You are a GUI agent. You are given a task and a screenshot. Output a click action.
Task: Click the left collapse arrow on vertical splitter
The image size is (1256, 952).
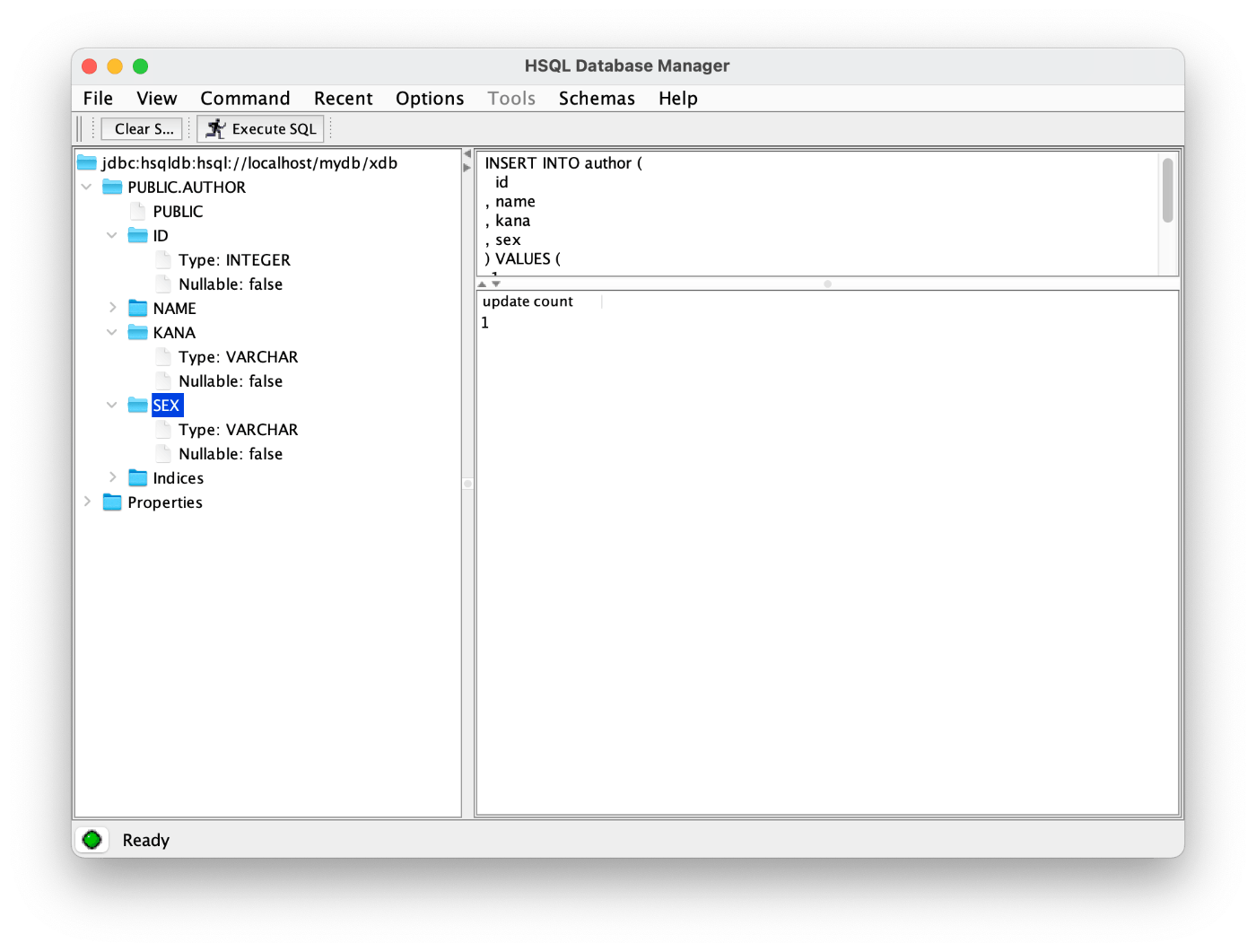coord(467,153)
